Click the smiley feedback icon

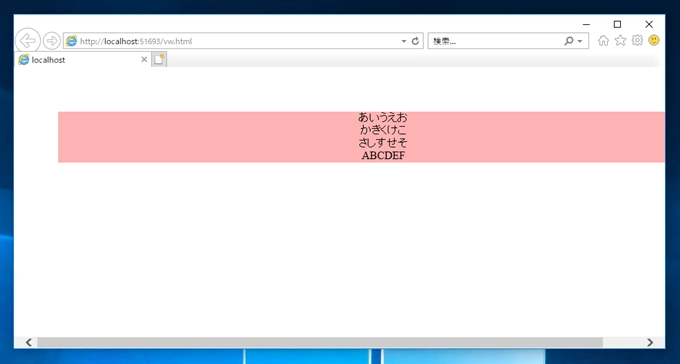[654, 40]
